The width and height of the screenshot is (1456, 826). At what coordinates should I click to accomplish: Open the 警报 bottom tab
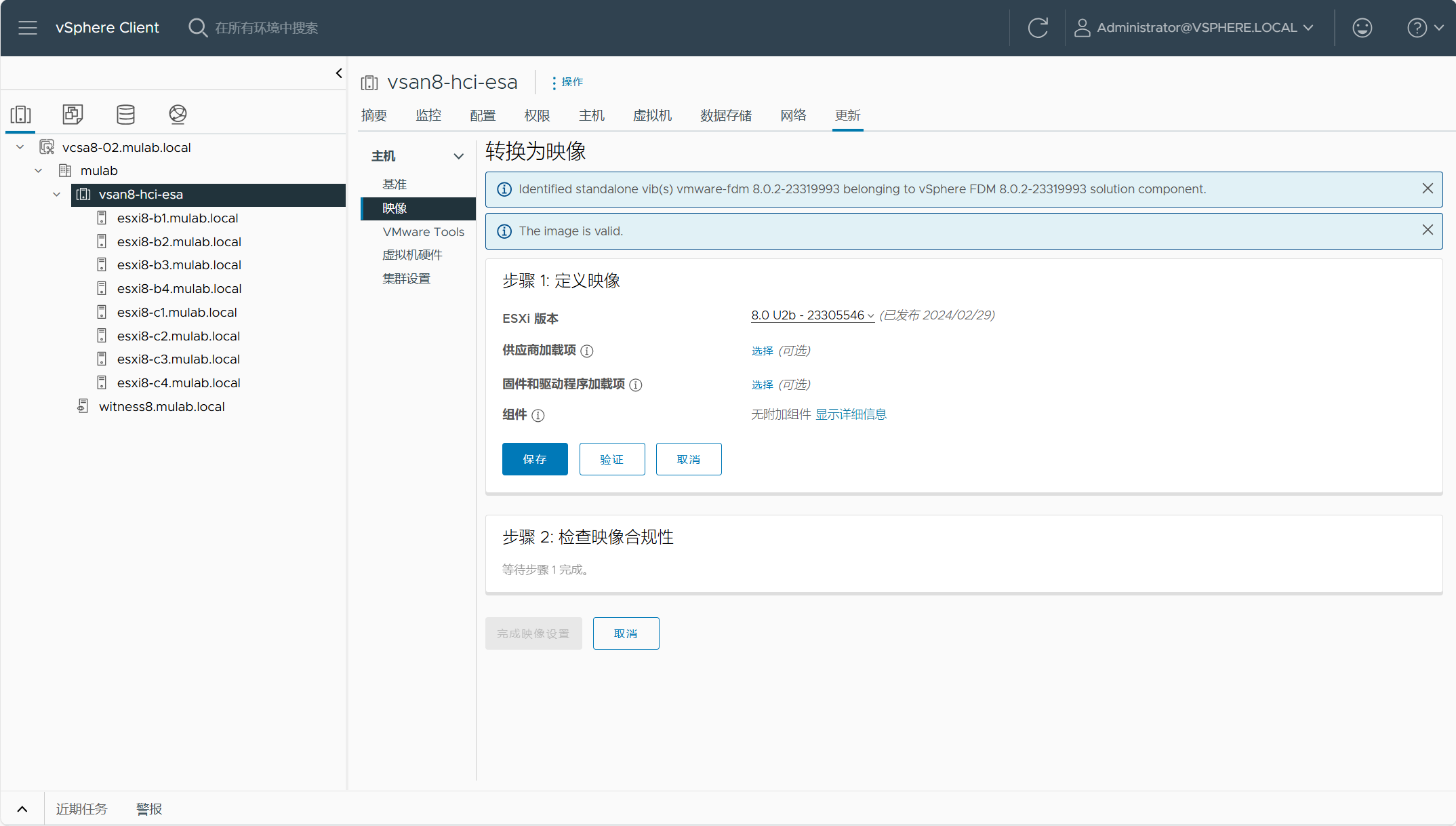[149, 809]
